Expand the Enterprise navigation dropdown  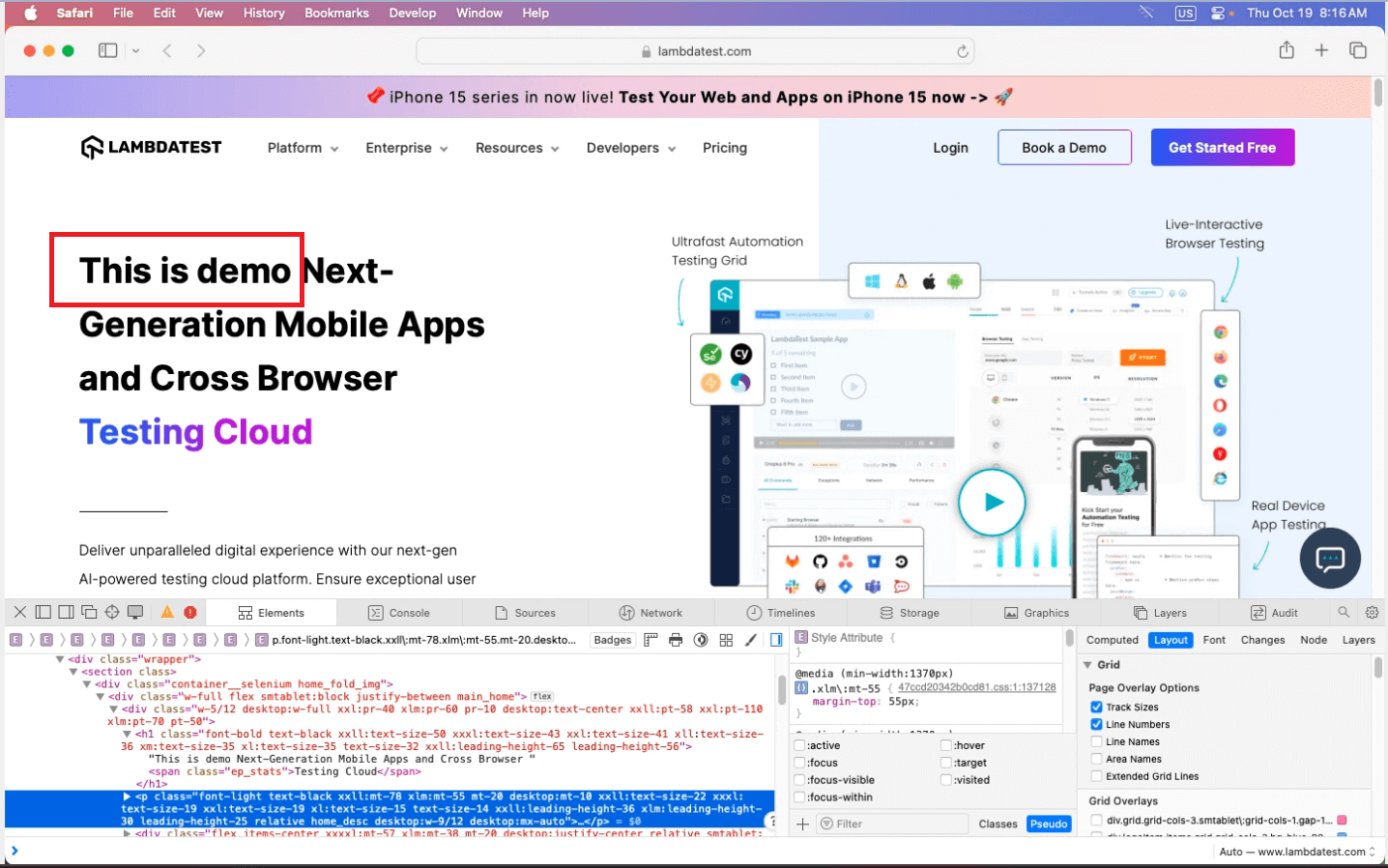406,148
